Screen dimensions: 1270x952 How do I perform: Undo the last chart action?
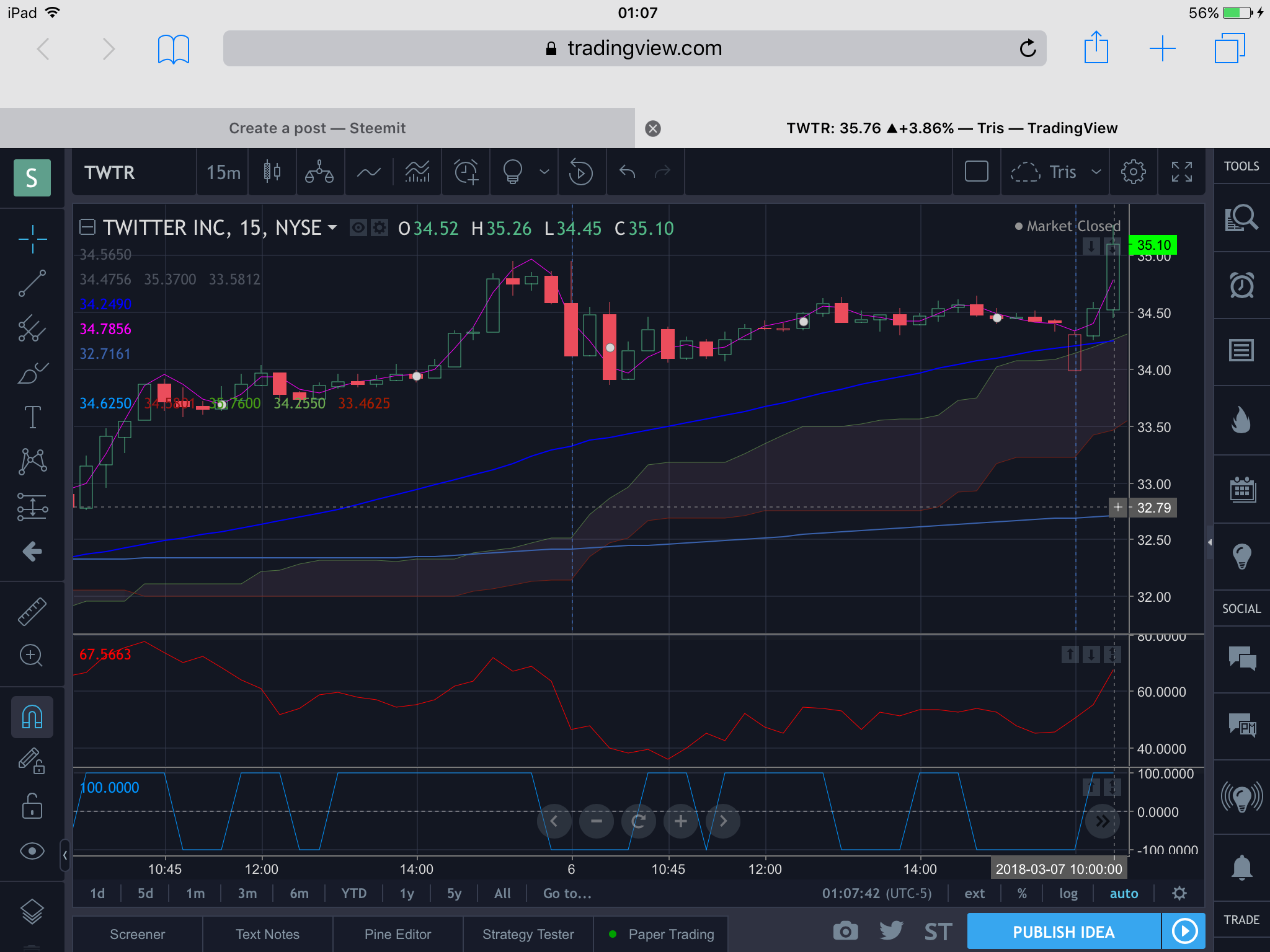[x=627, y=172]
